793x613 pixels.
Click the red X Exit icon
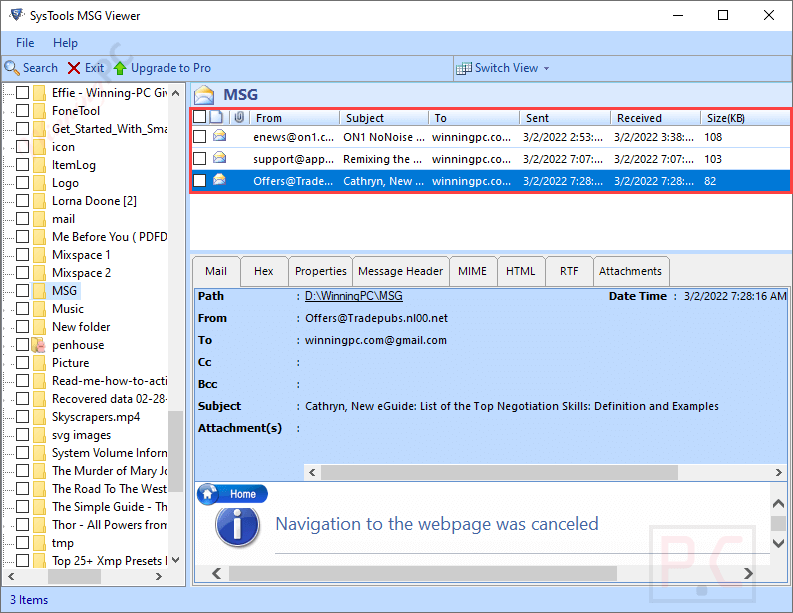[74, 68]
